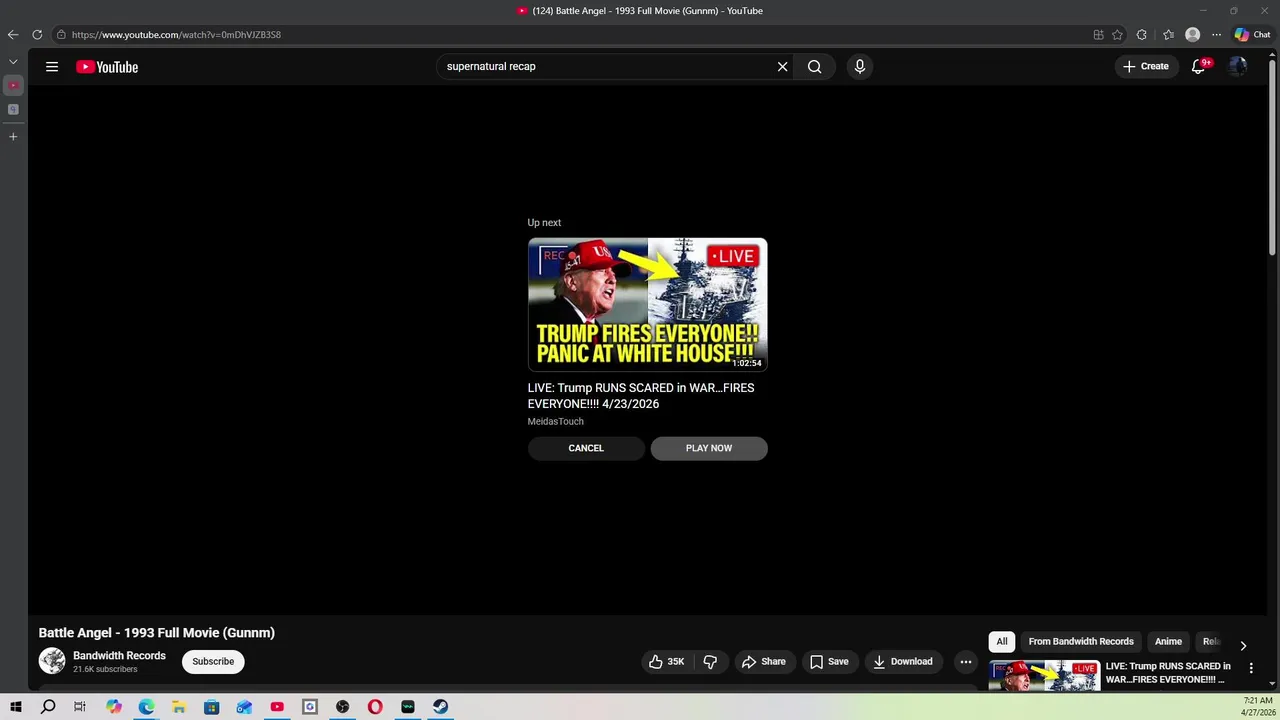This screenshot has height=720, width=1280.
Task: Open the browser profile icon
Action: 1192,35
